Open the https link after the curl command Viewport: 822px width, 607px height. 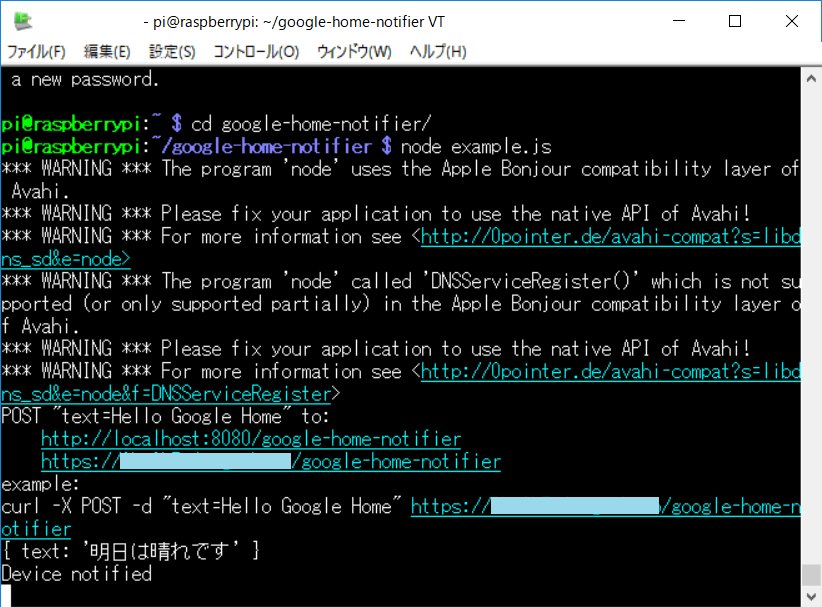tap(605, 507)
